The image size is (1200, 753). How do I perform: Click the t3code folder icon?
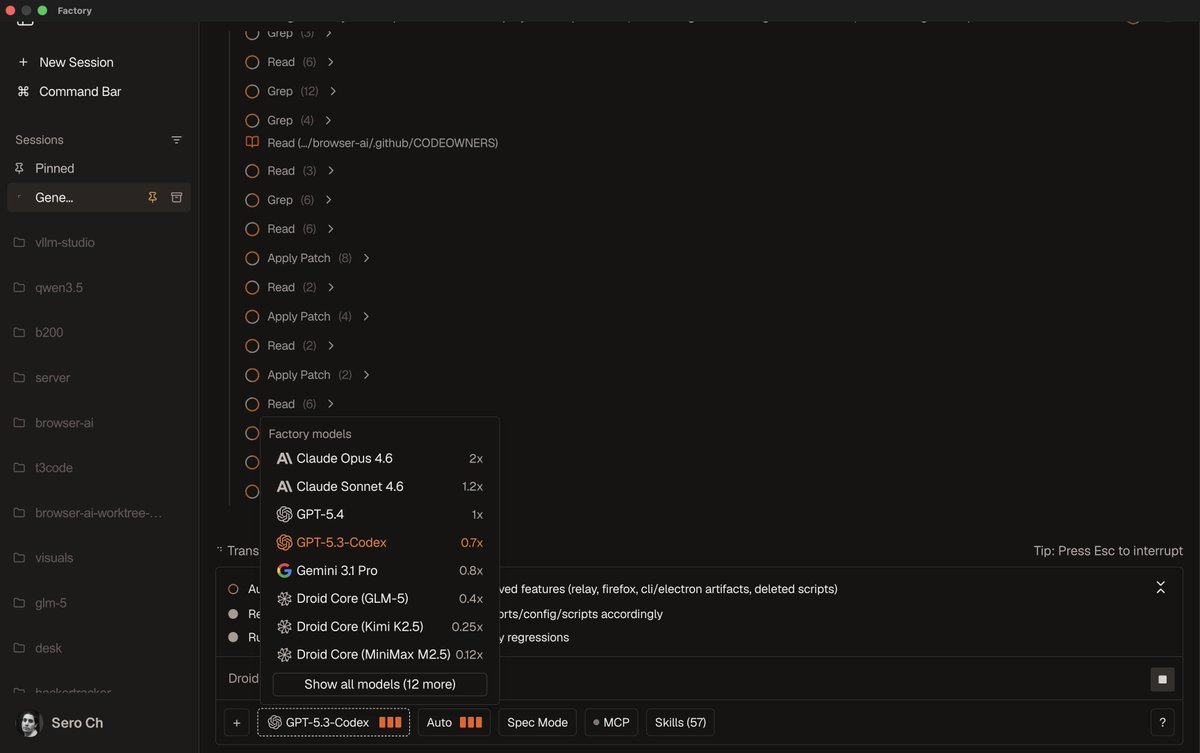19,468
